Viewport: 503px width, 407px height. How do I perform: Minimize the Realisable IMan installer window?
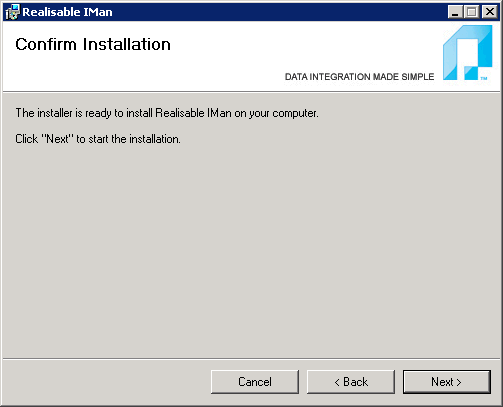tap(455, 12)
